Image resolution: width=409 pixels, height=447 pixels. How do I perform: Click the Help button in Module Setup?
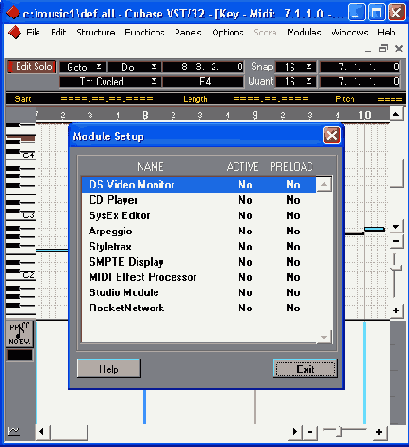coord(109,369)
